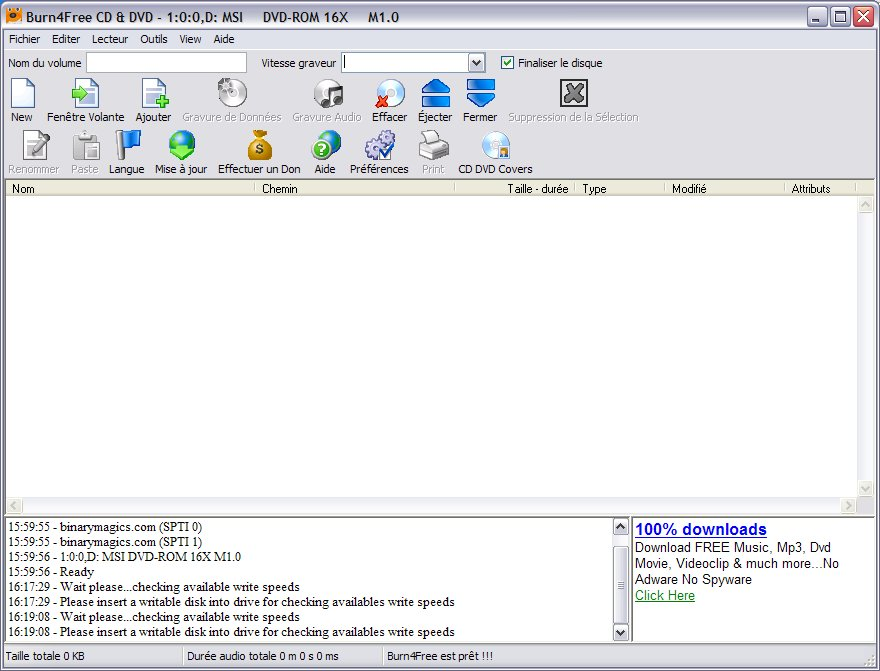
Task: Click the Print printer icon
Action: (434, 145)
